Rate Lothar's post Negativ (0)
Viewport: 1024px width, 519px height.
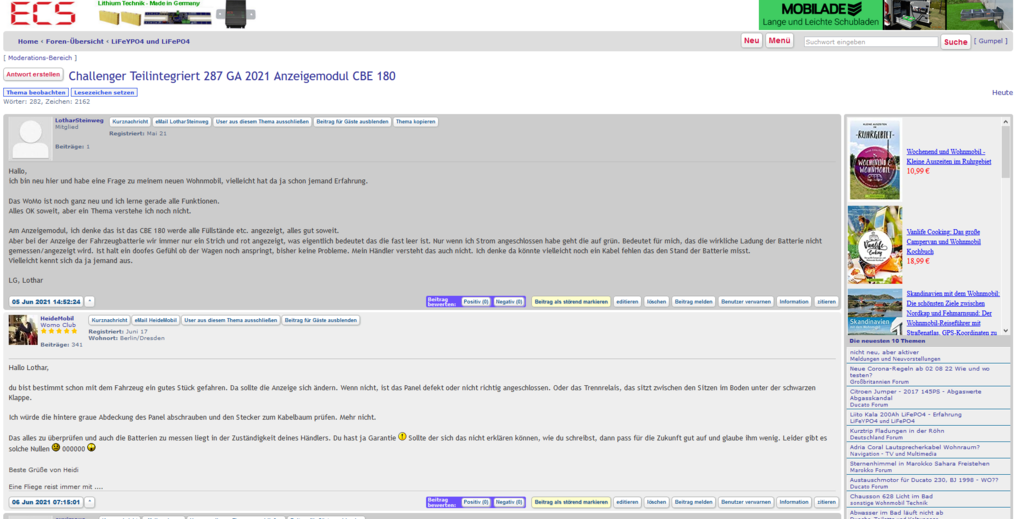[509, 302]
